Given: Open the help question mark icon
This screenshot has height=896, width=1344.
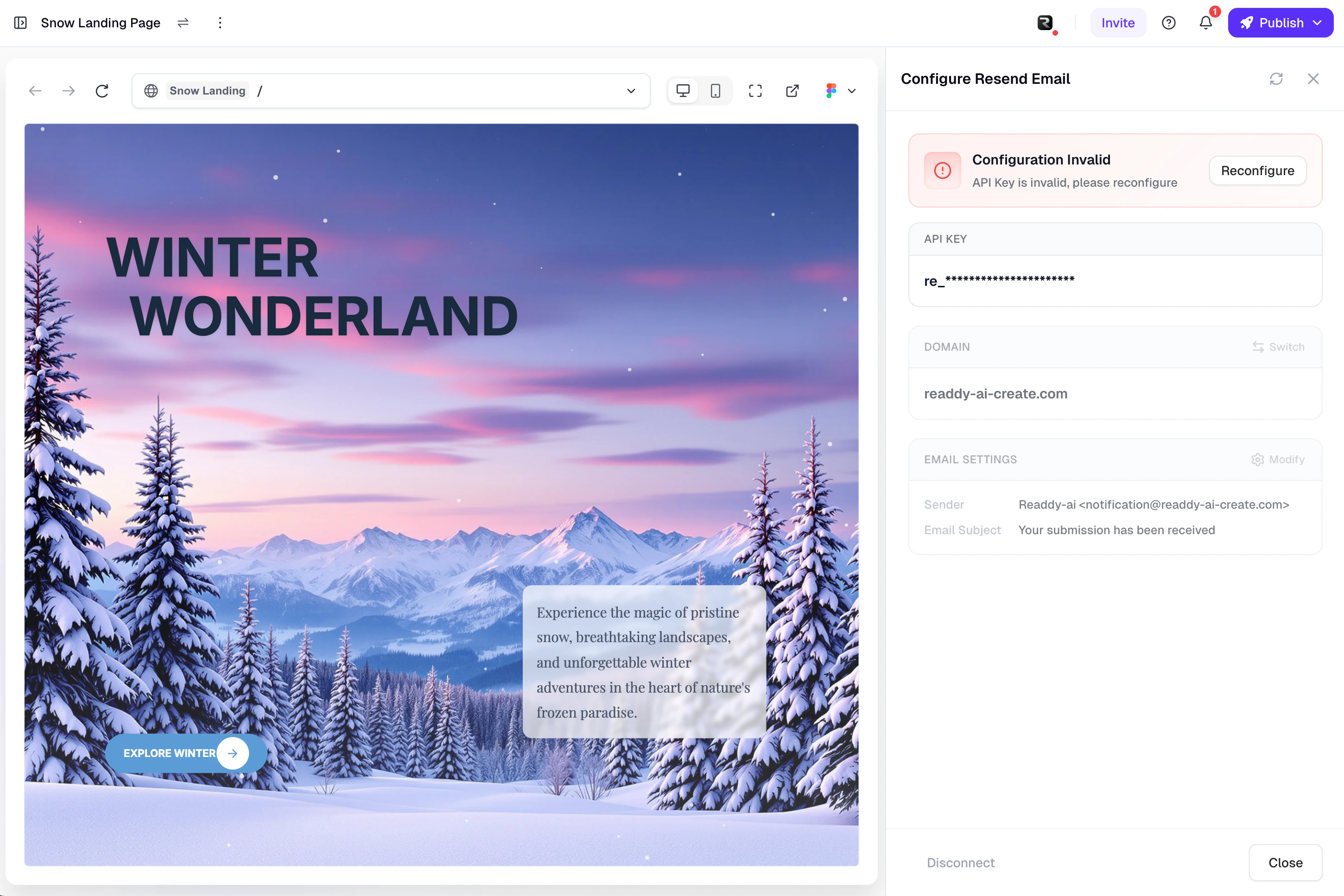Looking at the screenshot, I should [1168, 23].
